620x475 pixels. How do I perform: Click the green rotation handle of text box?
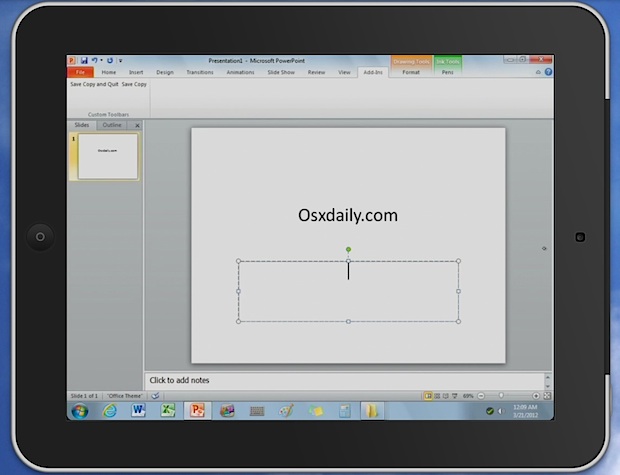pyautogui.click(x=348, y=250)
